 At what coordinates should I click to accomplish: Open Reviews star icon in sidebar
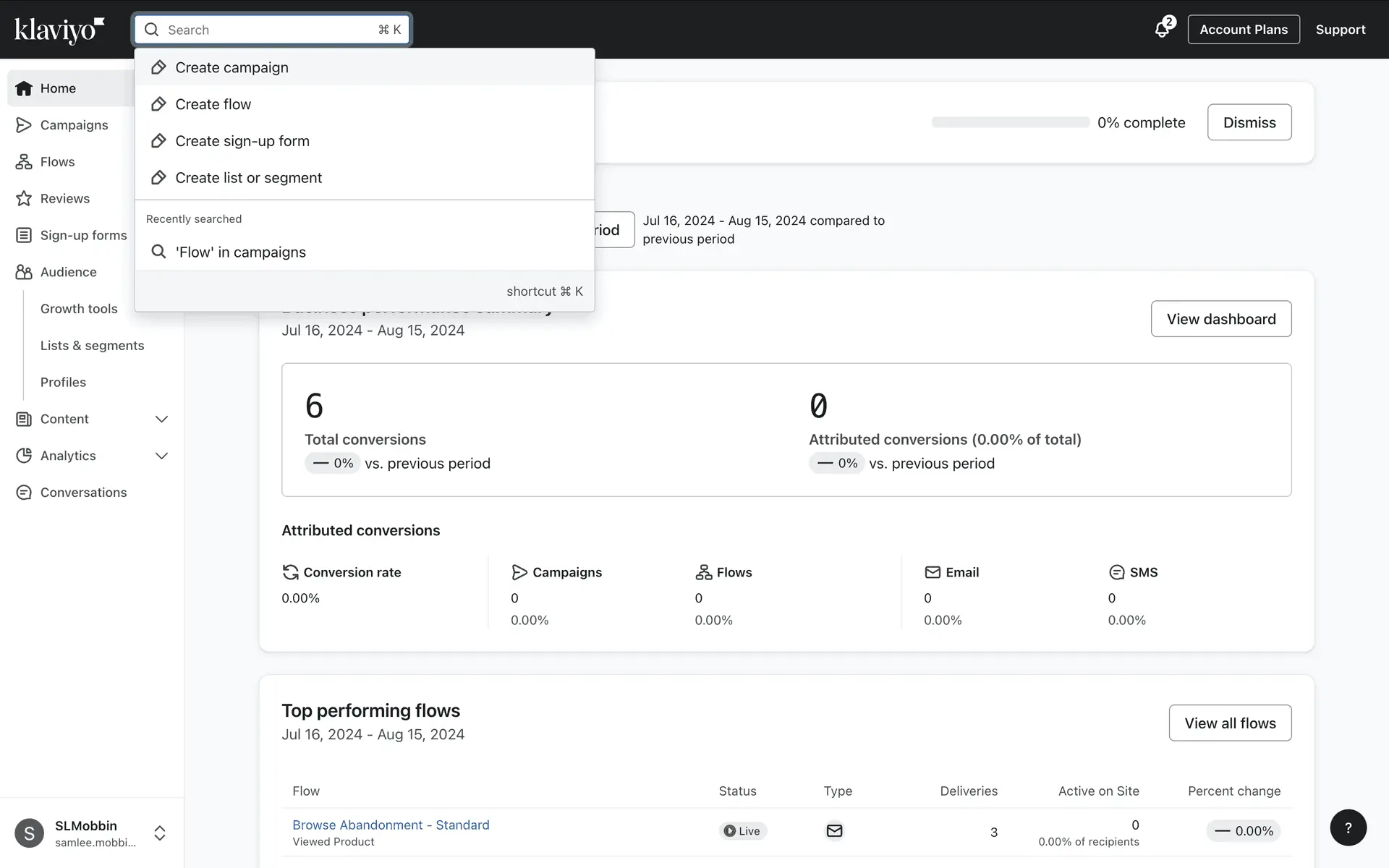coord(24,199)
